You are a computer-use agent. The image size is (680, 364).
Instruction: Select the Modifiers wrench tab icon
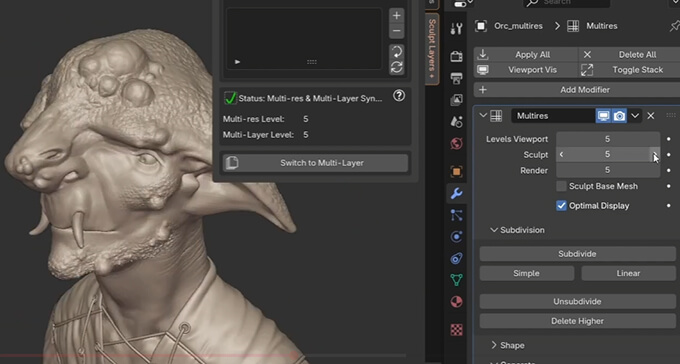click(456, 193)
